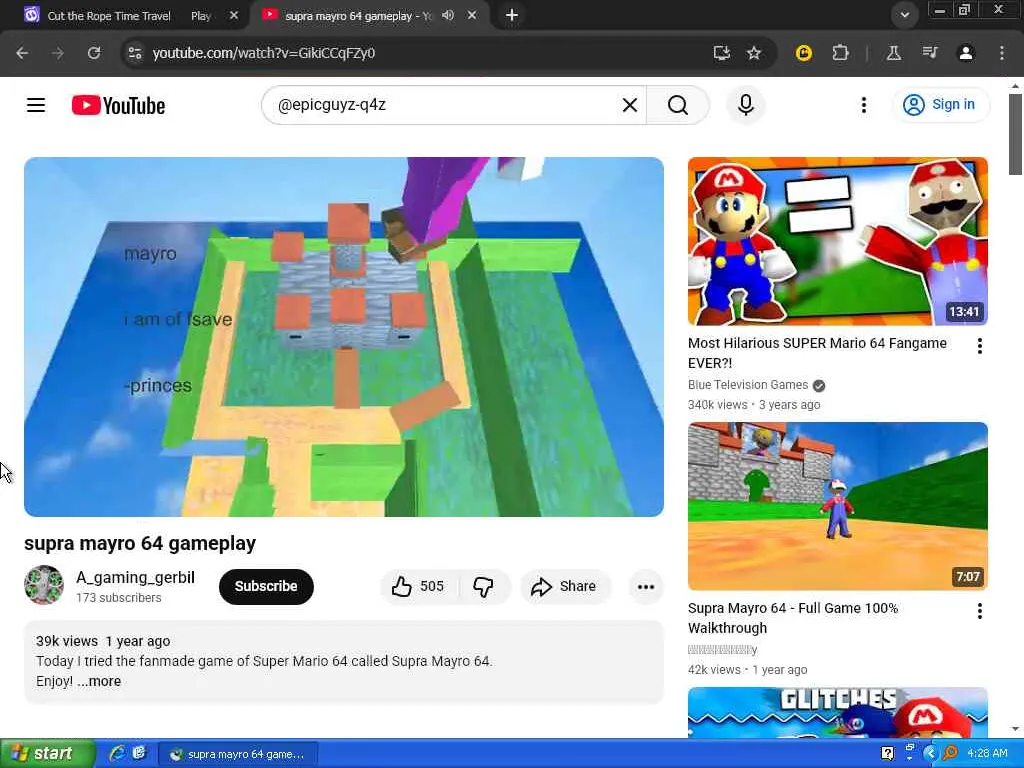Open the media control icon

pyautogui.click(x=930, y=53)
